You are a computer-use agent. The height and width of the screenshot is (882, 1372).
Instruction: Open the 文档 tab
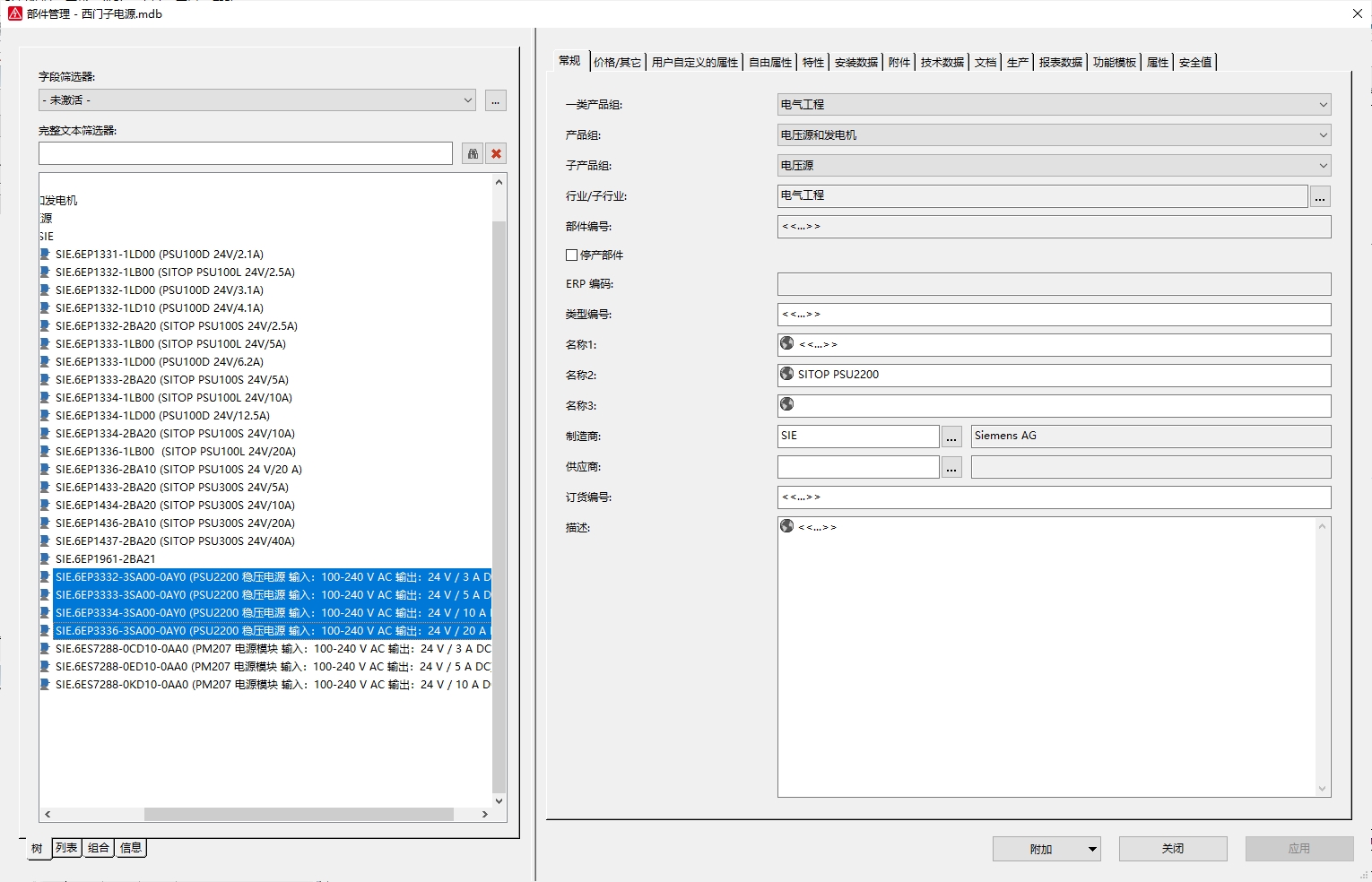pyautogui.click(x=986, y=62)
